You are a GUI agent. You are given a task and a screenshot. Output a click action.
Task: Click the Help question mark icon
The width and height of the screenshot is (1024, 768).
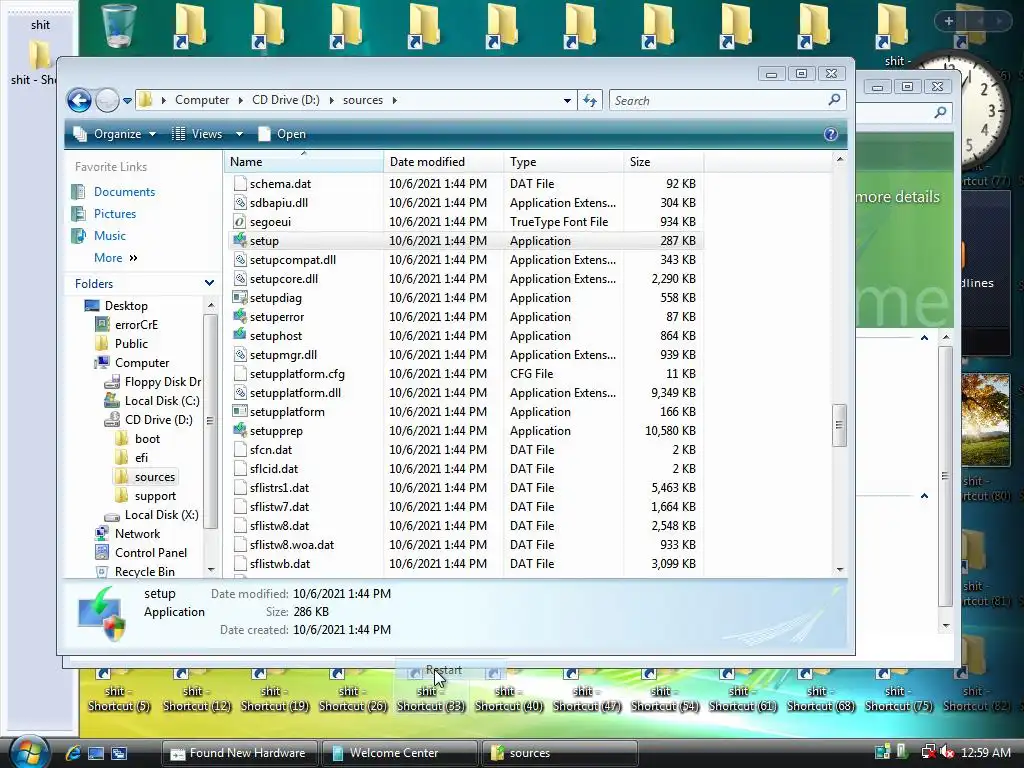coord(831,134)
